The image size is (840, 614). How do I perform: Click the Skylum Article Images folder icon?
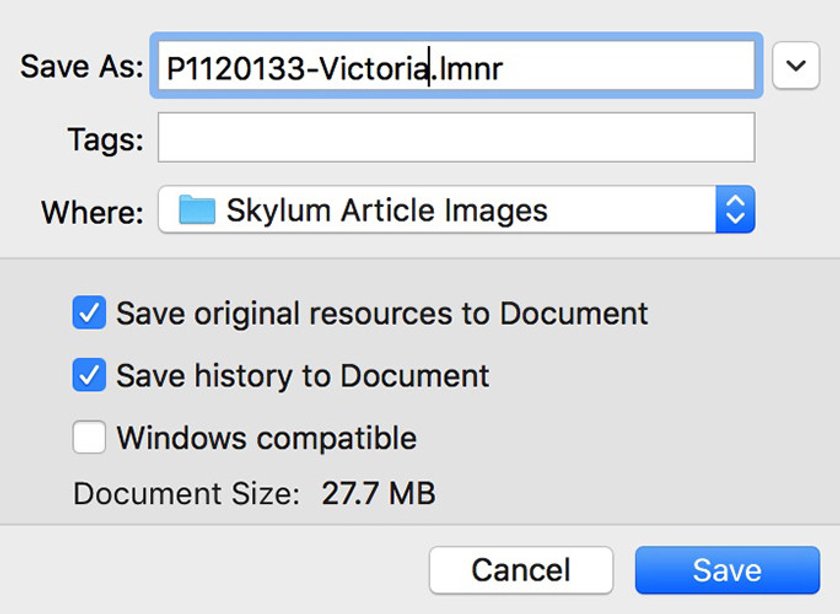point(197,209)
